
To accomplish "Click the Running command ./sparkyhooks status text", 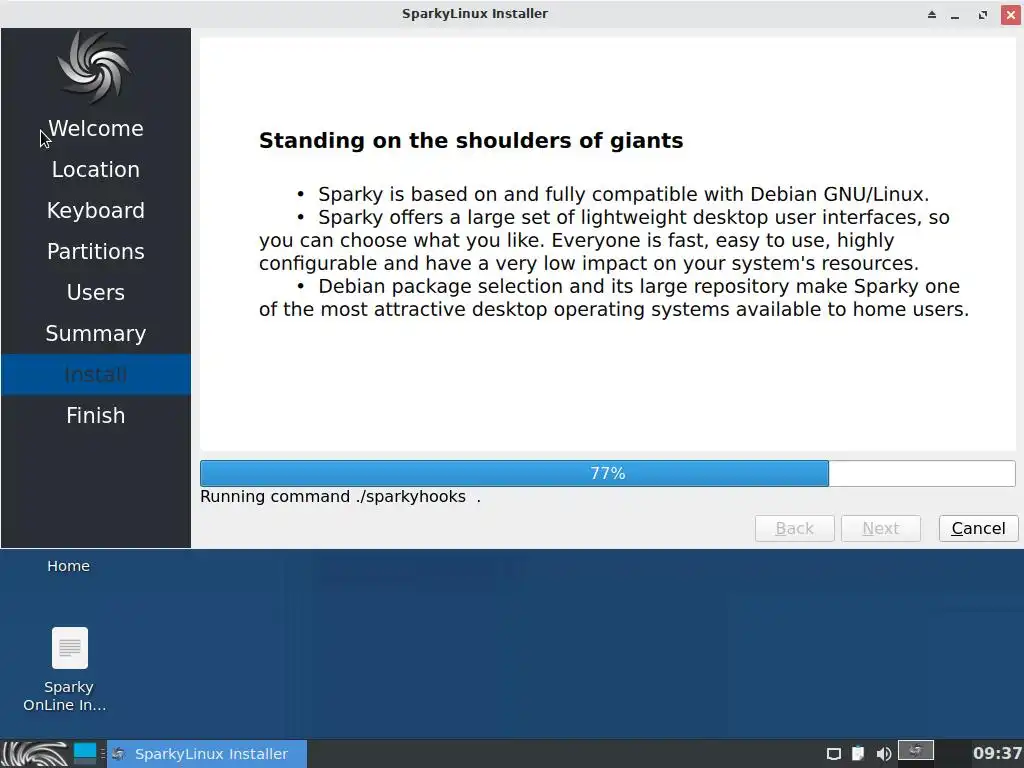I will tap(340, 496).
